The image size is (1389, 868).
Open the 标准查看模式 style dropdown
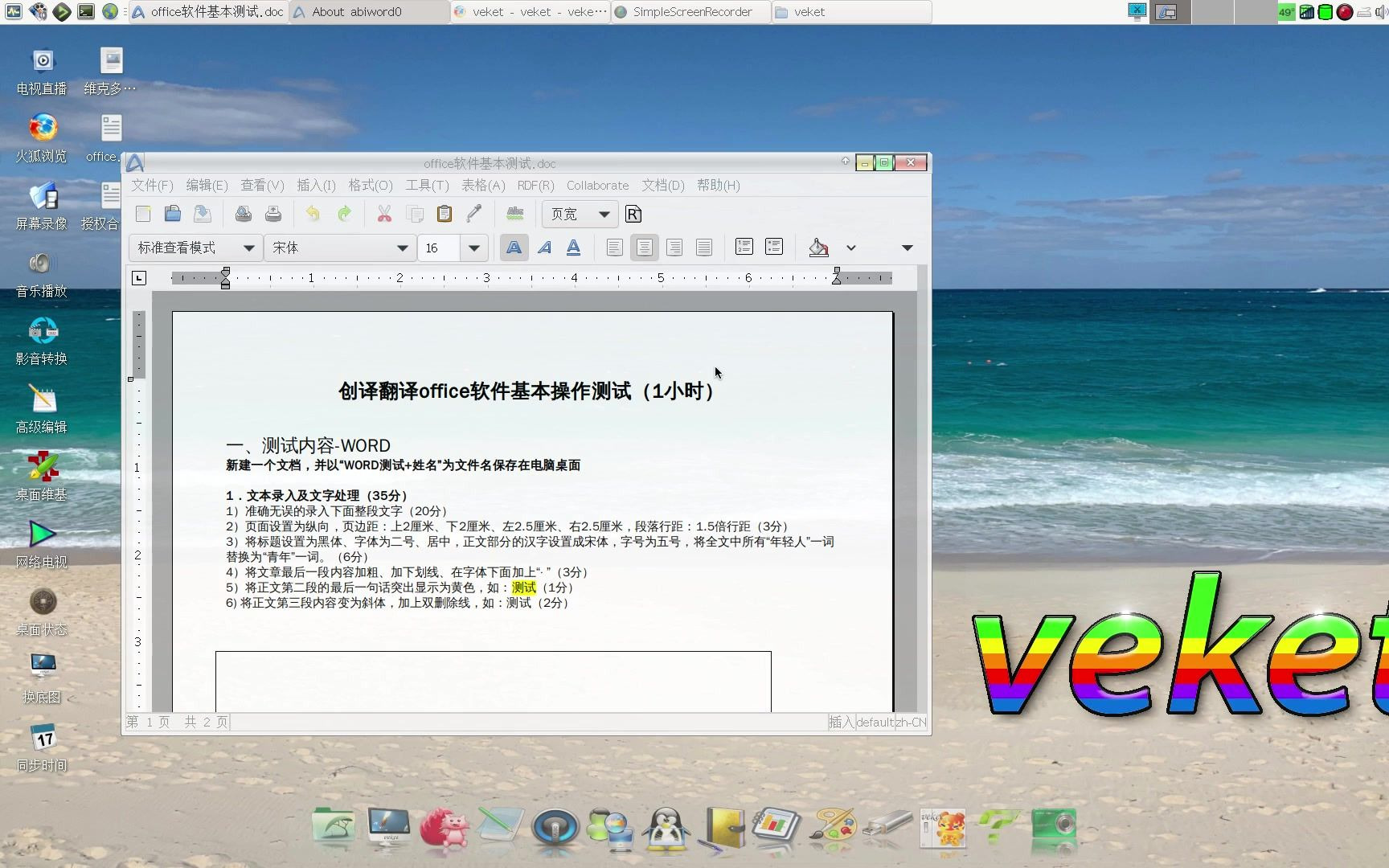tap(195, 248)
